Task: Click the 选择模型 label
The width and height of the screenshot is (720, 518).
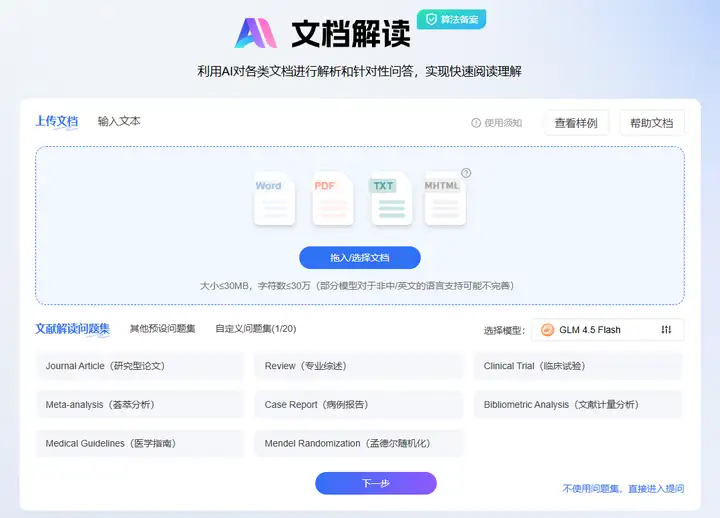Action: click(504, 330)
